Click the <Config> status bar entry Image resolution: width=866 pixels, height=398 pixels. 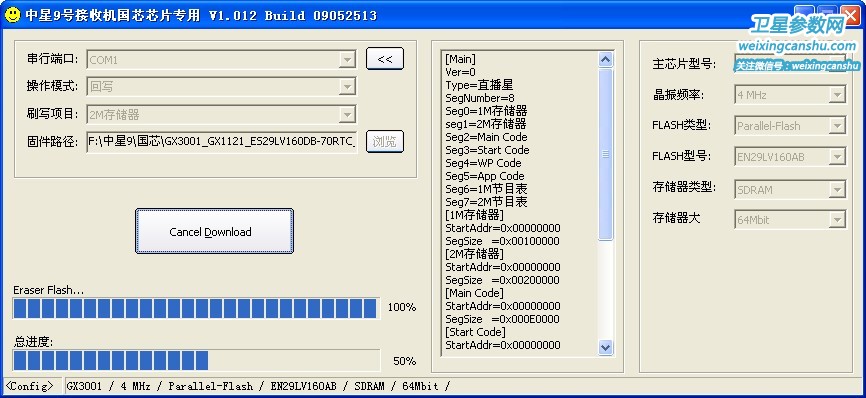(30, 386)
